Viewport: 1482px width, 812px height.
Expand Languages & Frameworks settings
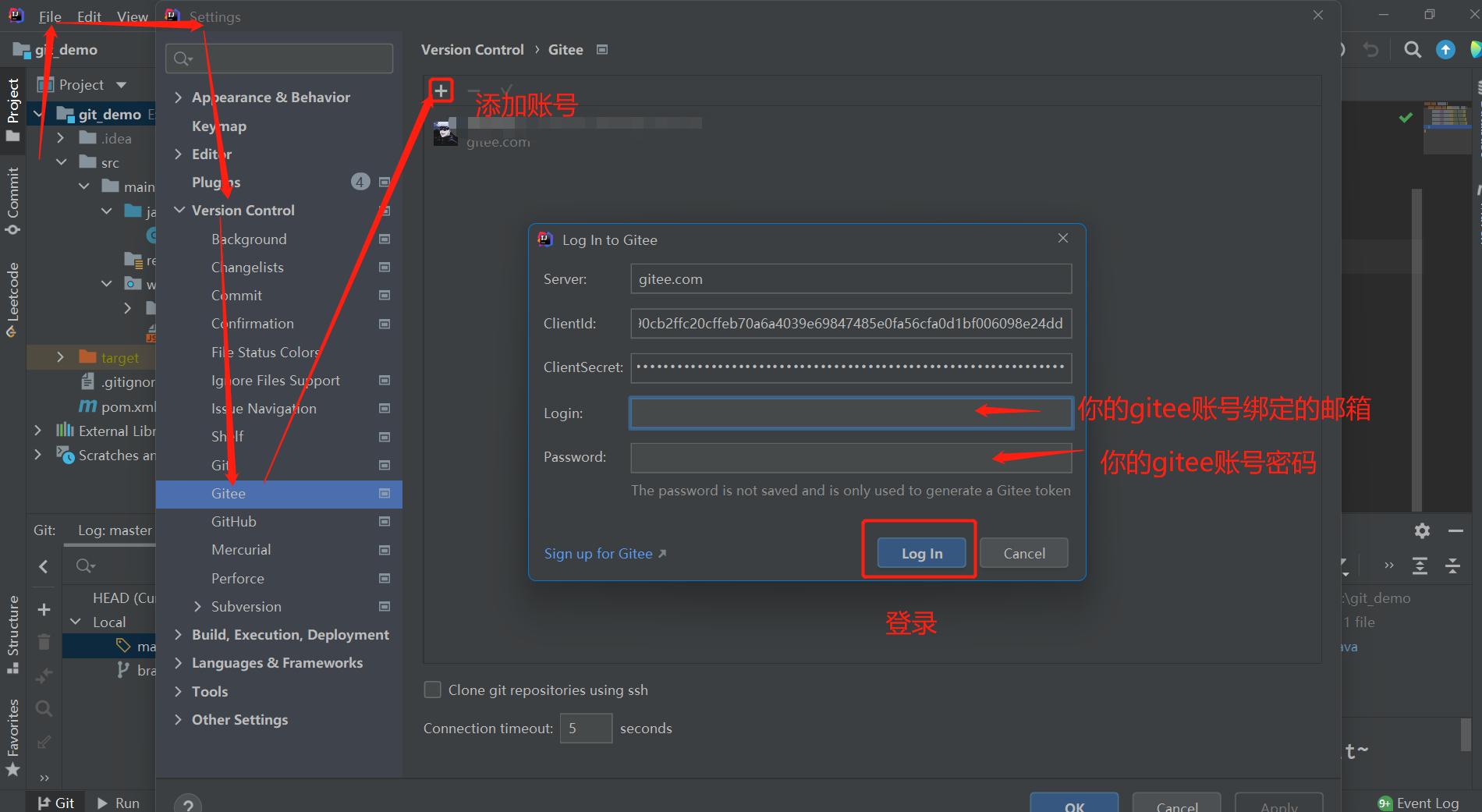tap(178, 662)
